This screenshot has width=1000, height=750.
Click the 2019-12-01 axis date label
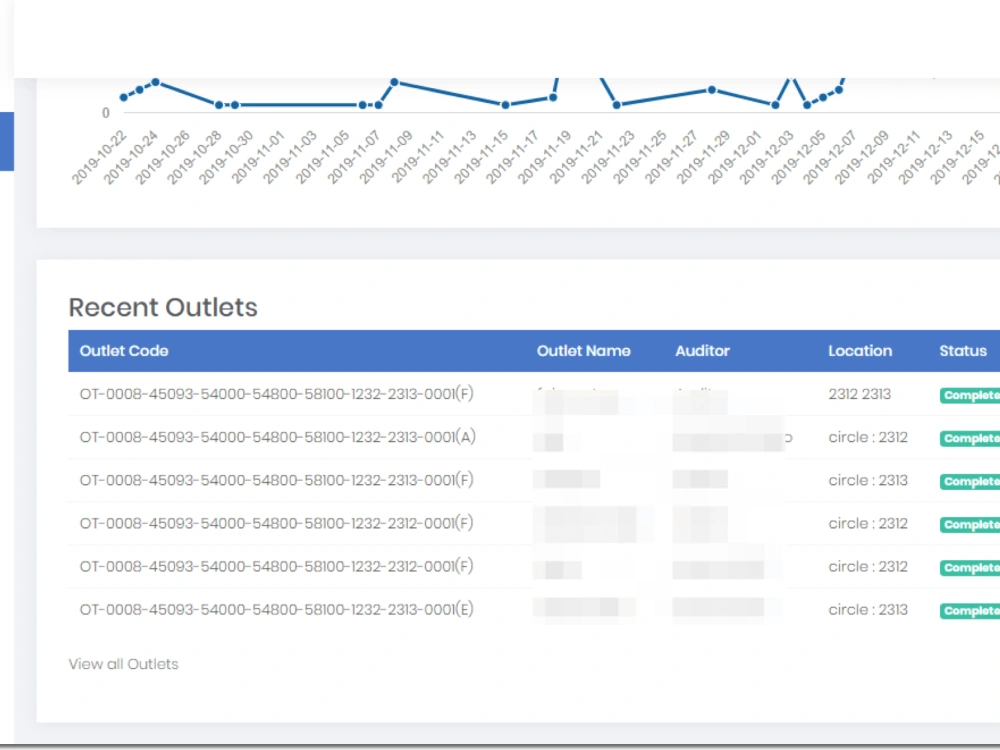735,158
